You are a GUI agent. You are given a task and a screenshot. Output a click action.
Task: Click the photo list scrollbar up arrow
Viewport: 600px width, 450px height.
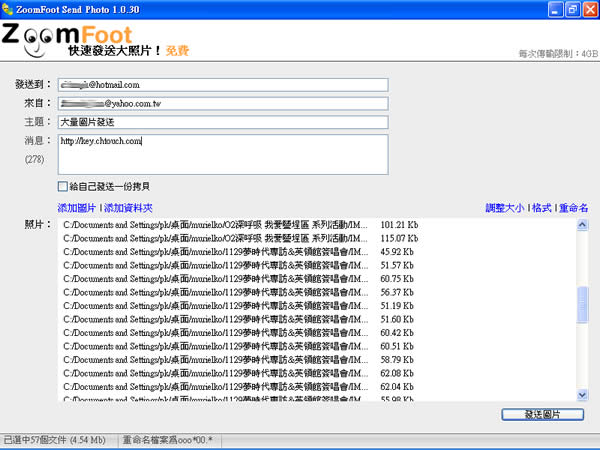pos(583,225)
